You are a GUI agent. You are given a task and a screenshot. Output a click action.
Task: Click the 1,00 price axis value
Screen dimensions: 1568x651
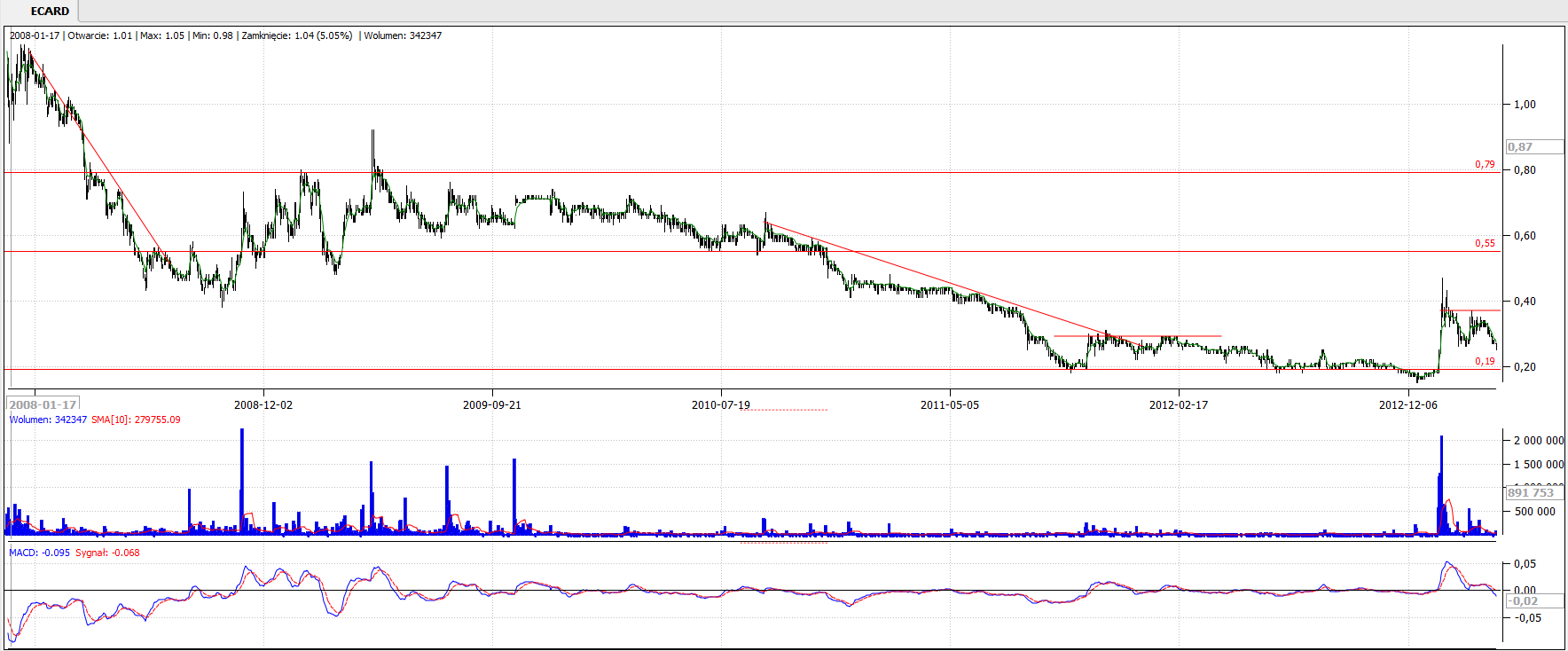[x=1525, y=105]
